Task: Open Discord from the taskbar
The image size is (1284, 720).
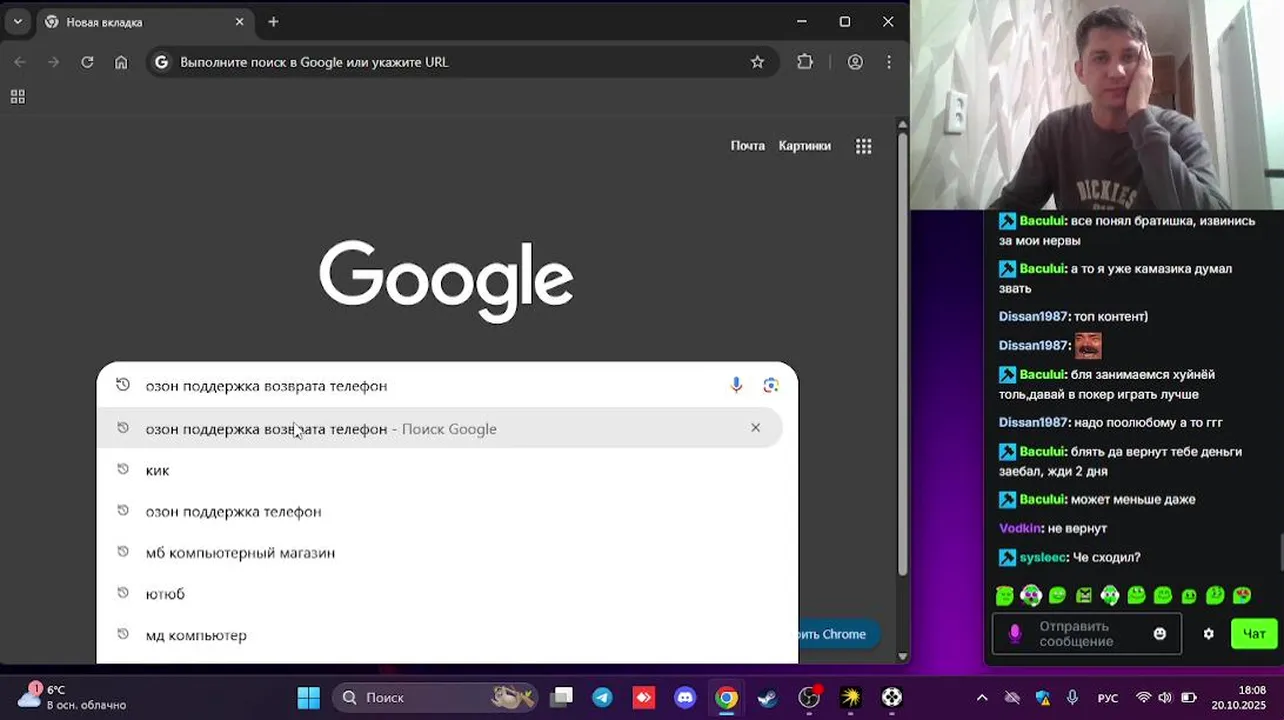Action: click(x=685, y=697)
